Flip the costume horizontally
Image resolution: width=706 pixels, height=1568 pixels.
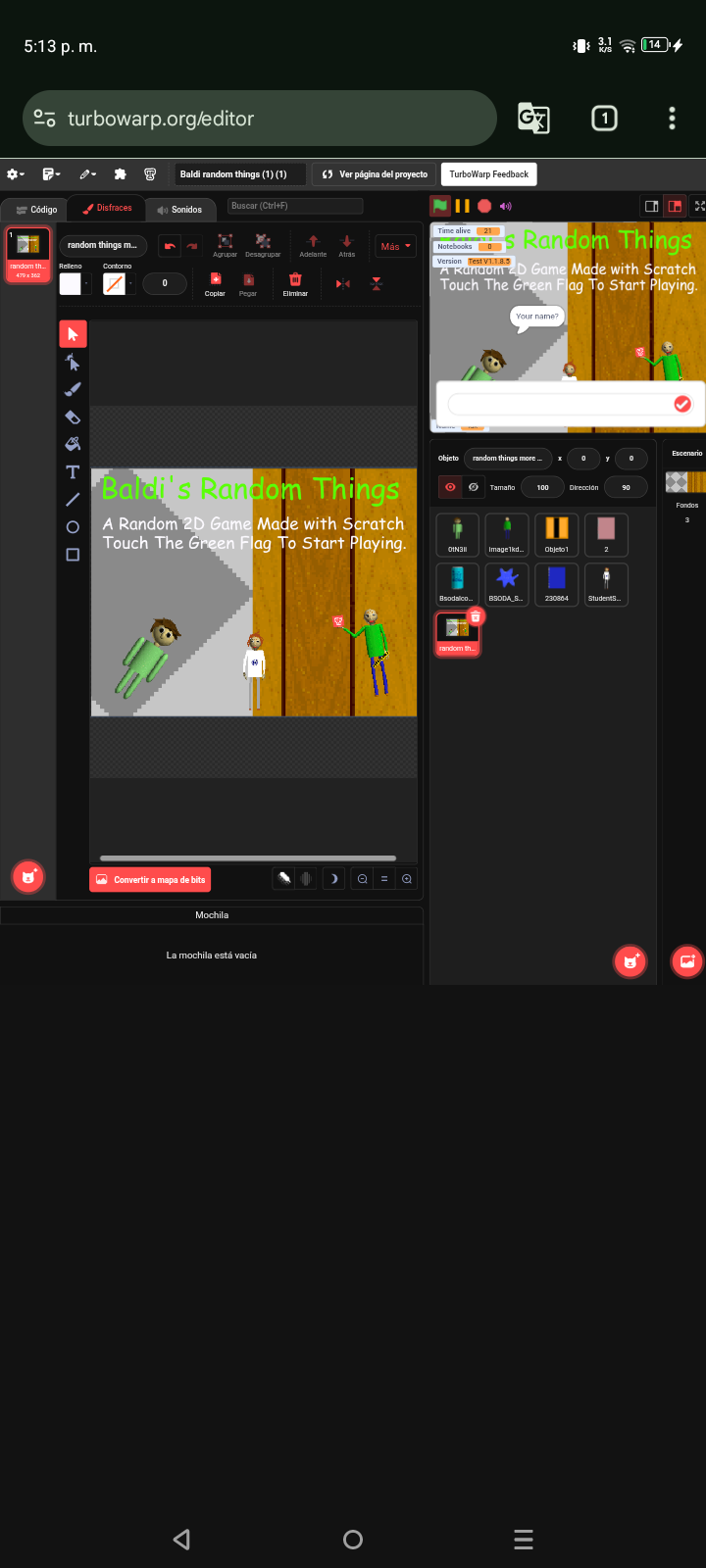pos(342,283)
